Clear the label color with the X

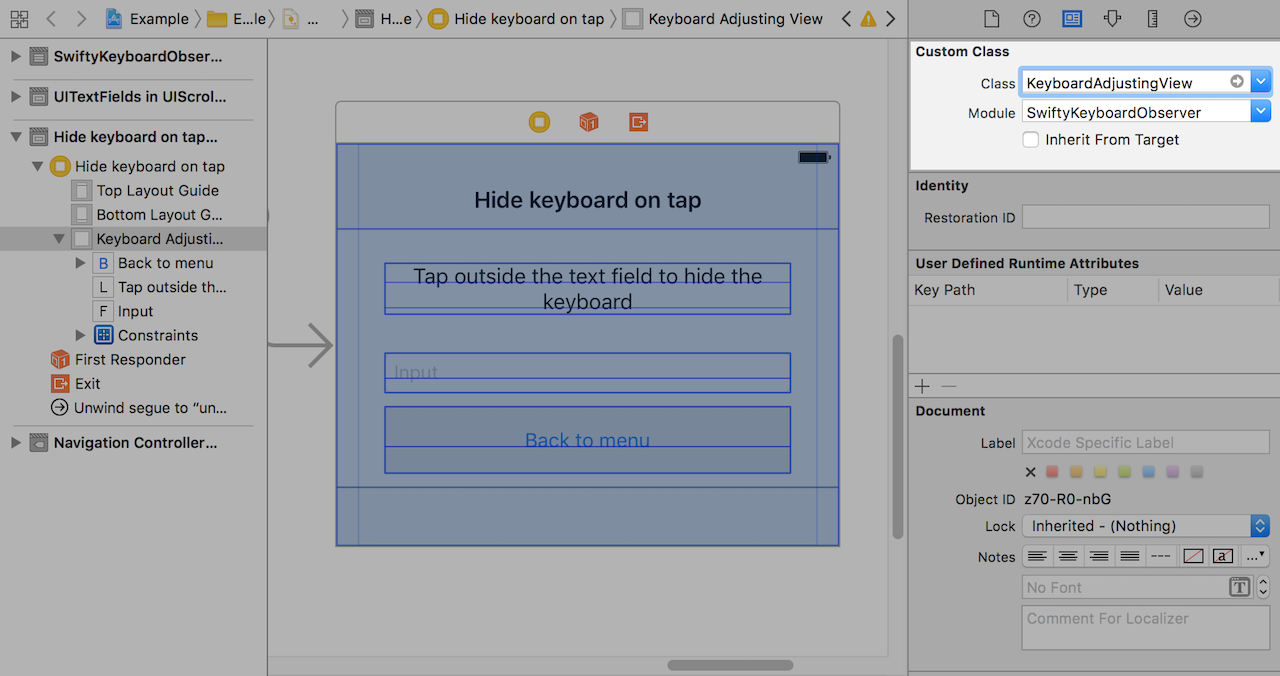pyautogui.click(x=1031, y=472)
